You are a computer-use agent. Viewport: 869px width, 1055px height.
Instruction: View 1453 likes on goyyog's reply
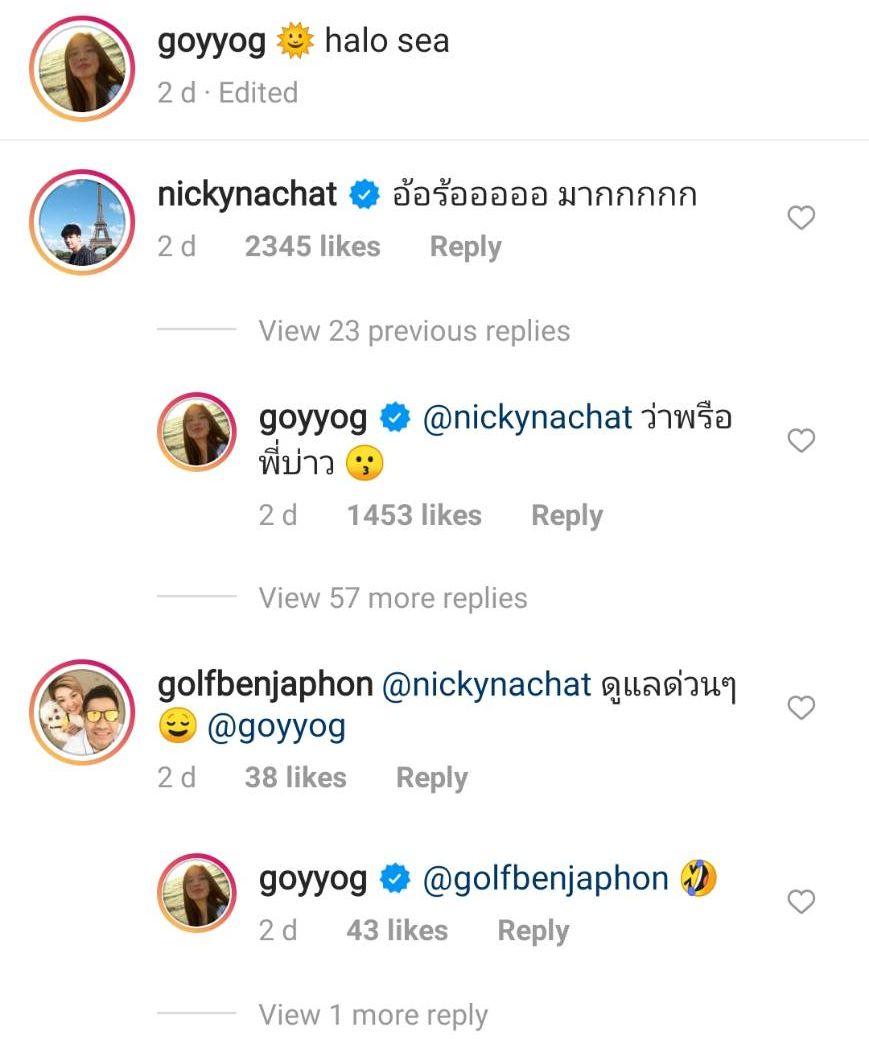click(414, 515)
